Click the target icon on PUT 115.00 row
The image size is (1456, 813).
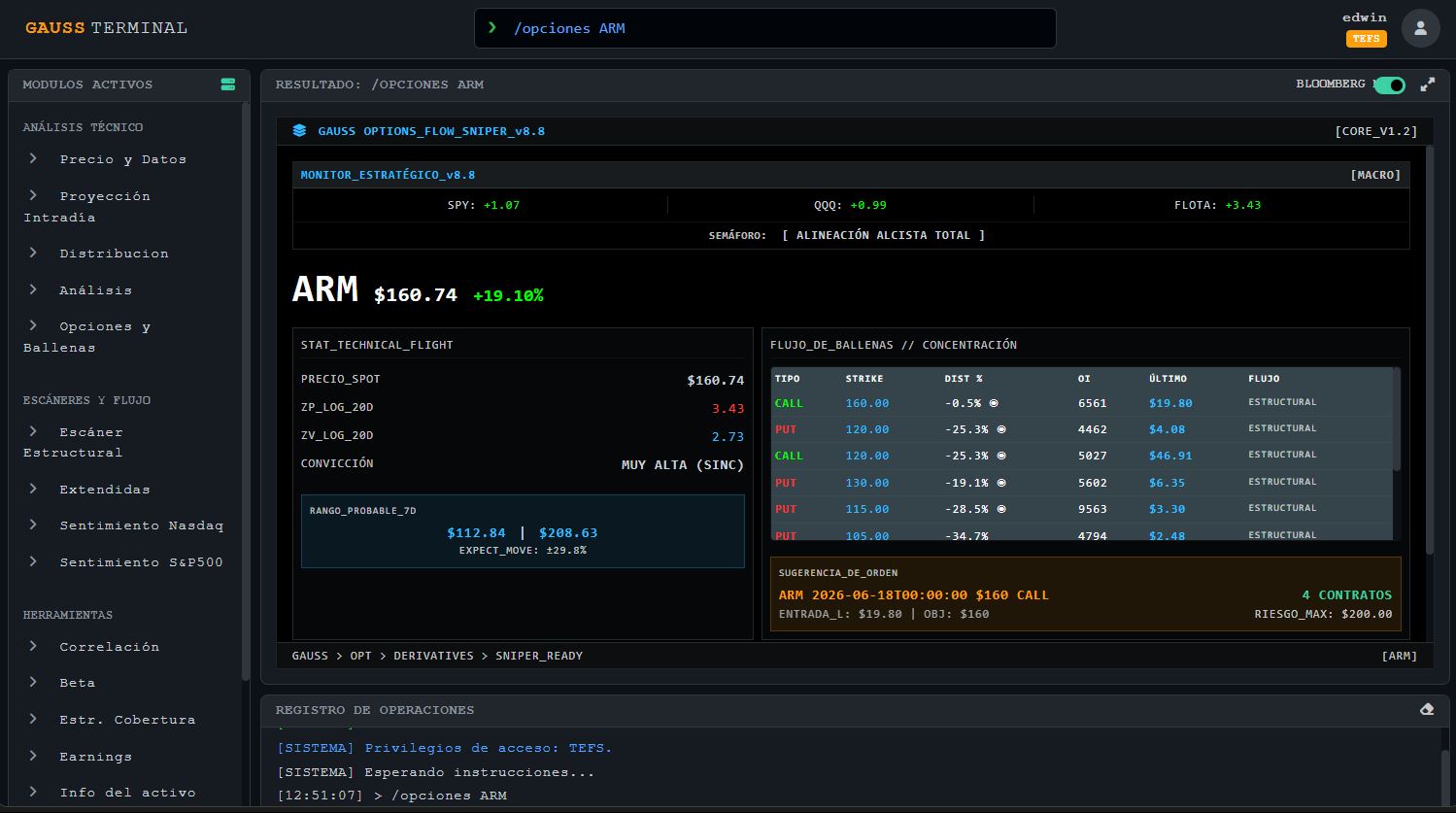click(x=1001, y=509)
